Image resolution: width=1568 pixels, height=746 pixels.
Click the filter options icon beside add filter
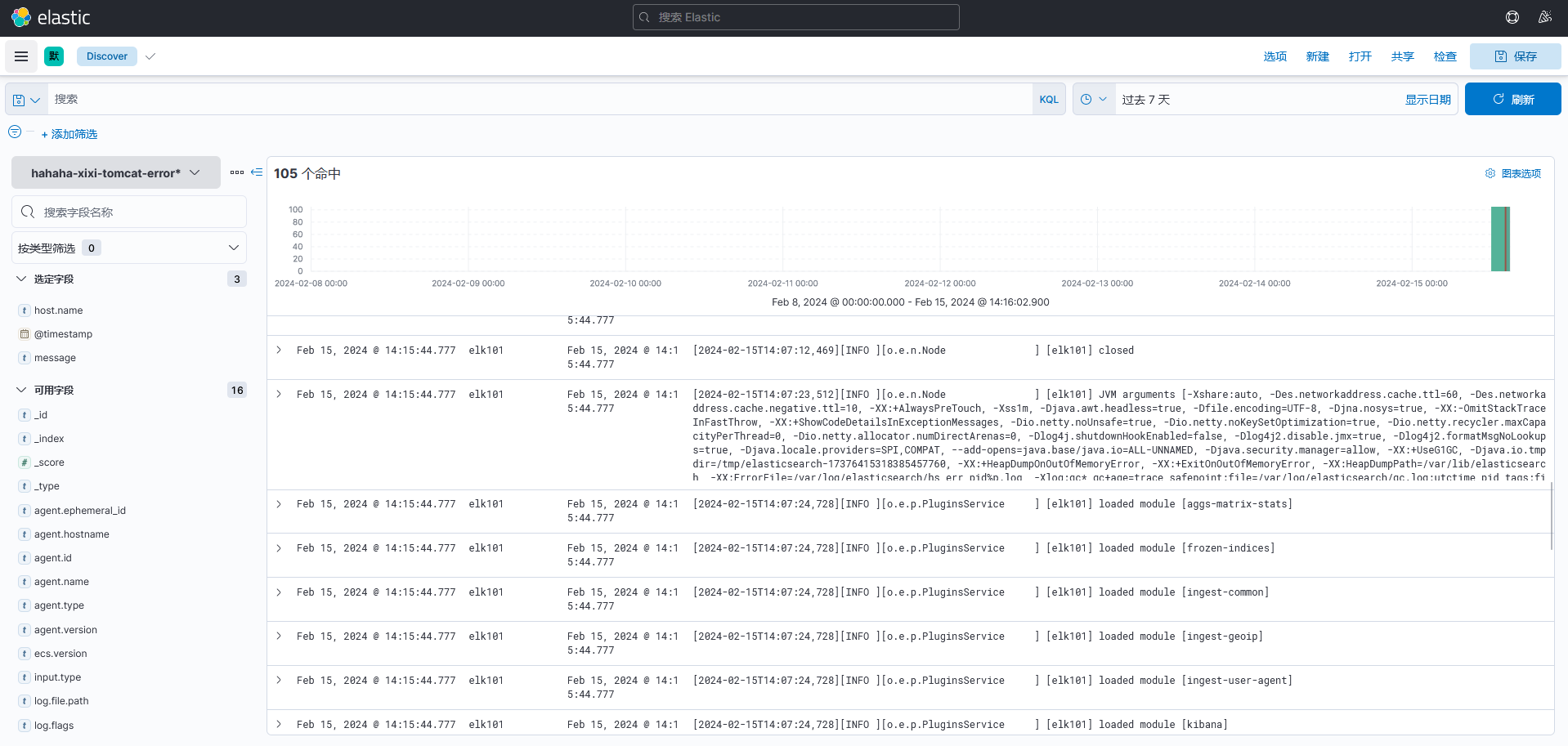point(15,132)
